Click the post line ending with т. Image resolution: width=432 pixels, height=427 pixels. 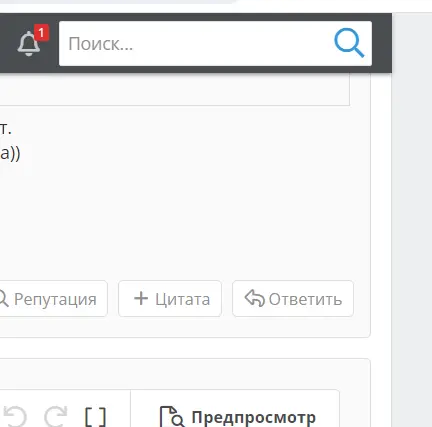click(x=6, y=129)
